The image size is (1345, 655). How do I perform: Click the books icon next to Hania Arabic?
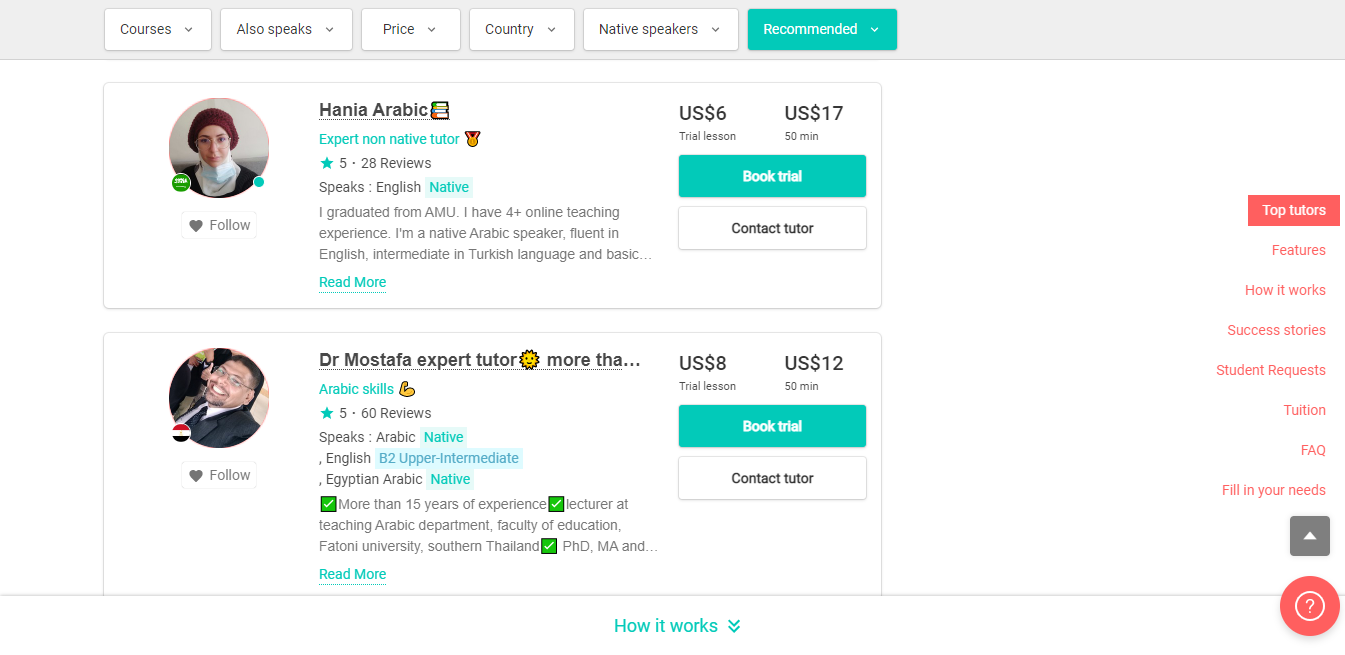440,110
